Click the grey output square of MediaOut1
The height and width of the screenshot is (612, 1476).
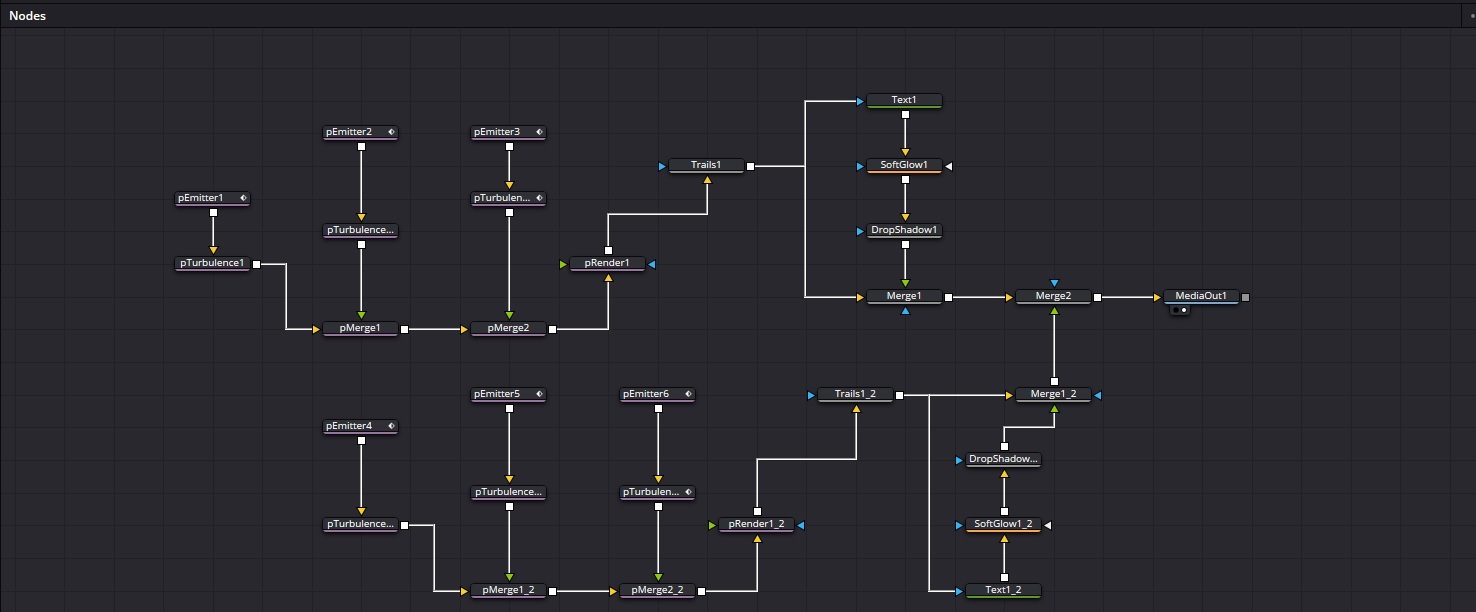(1245, 297)
